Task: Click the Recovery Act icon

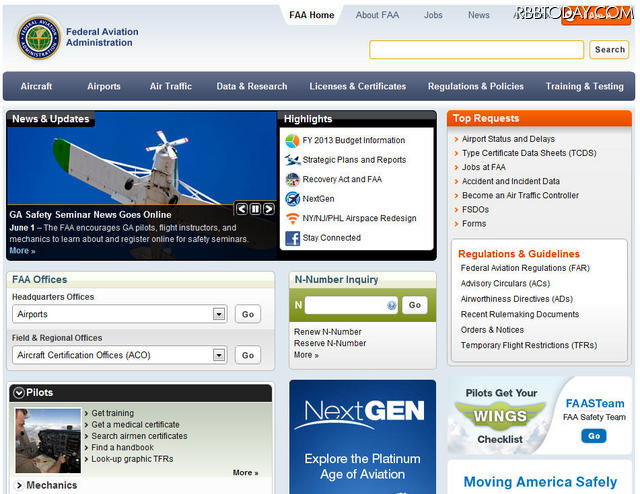Action: click(292, 180)
